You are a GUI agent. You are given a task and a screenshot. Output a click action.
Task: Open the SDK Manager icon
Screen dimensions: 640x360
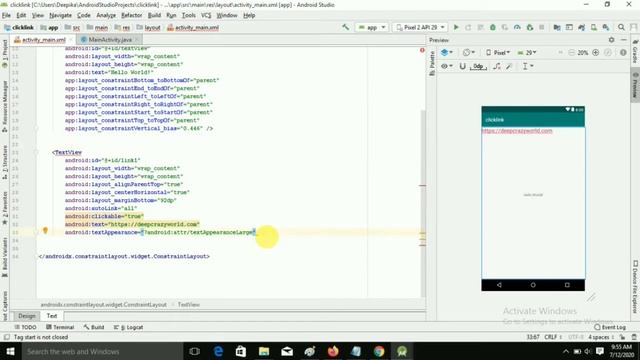[x=606, y=27]
